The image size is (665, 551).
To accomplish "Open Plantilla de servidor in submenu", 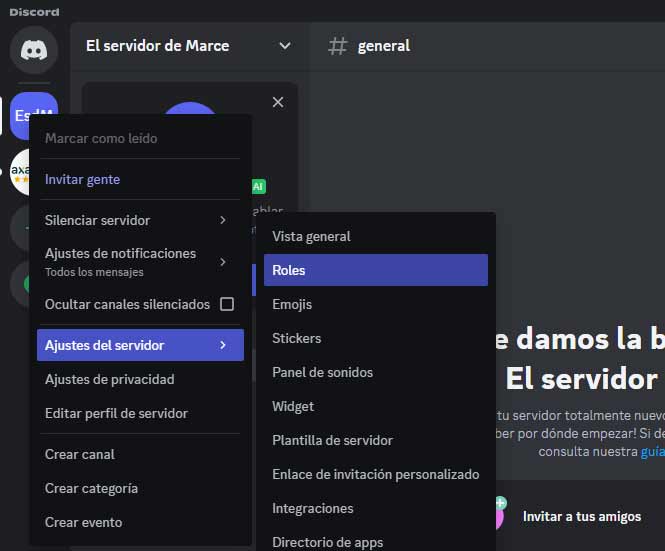I will [376, 440].
